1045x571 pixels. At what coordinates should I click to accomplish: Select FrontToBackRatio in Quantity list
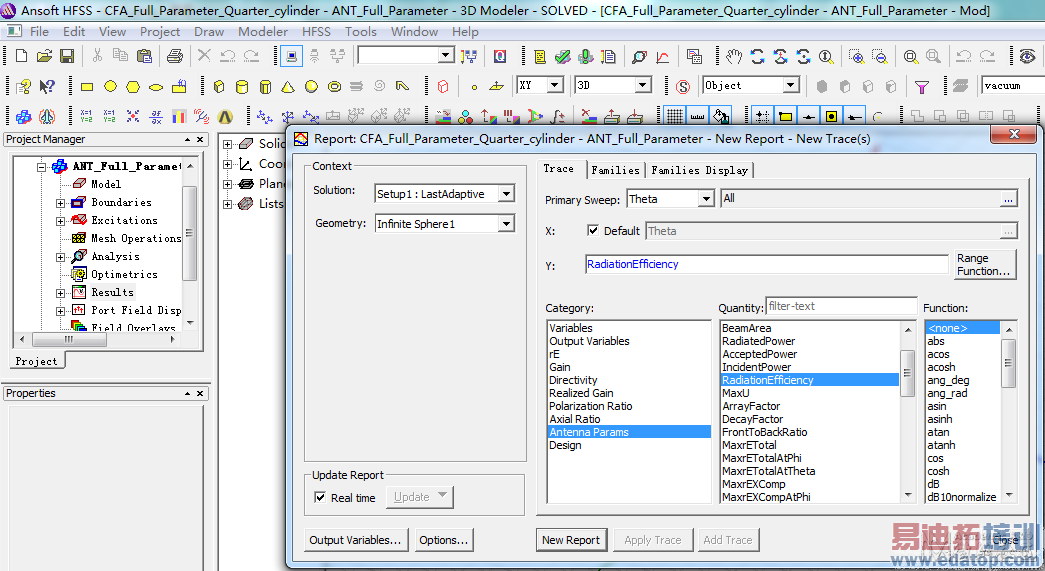[764, 432]
